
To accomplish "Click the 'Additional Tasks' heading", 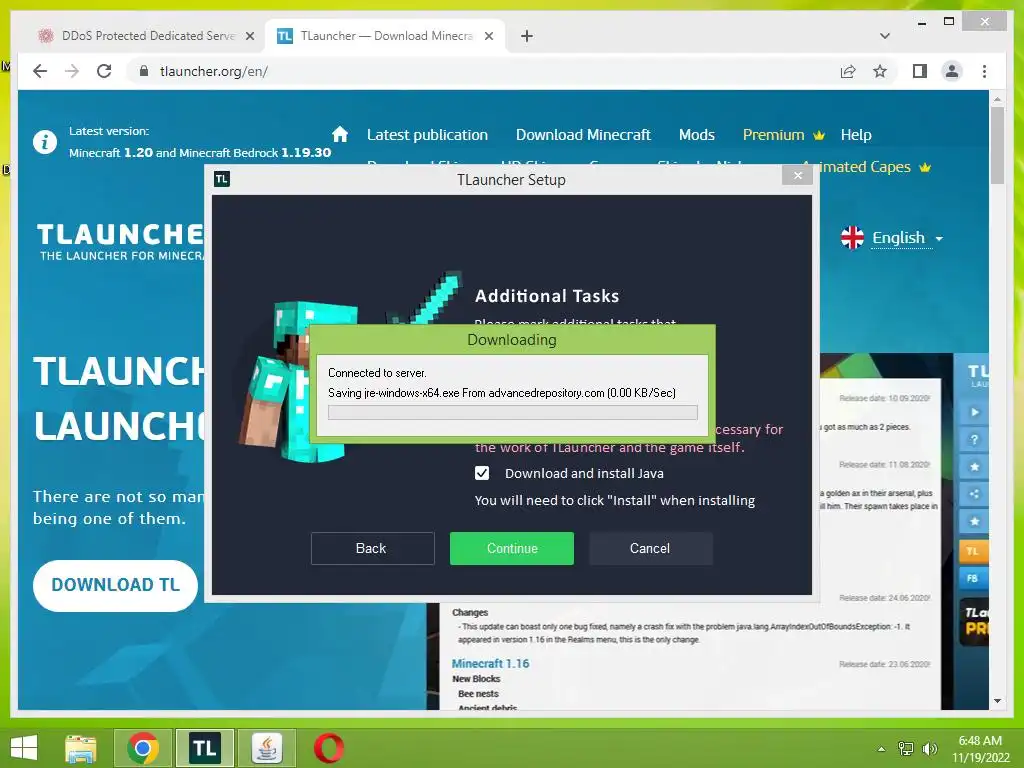I will click(547, 296).
